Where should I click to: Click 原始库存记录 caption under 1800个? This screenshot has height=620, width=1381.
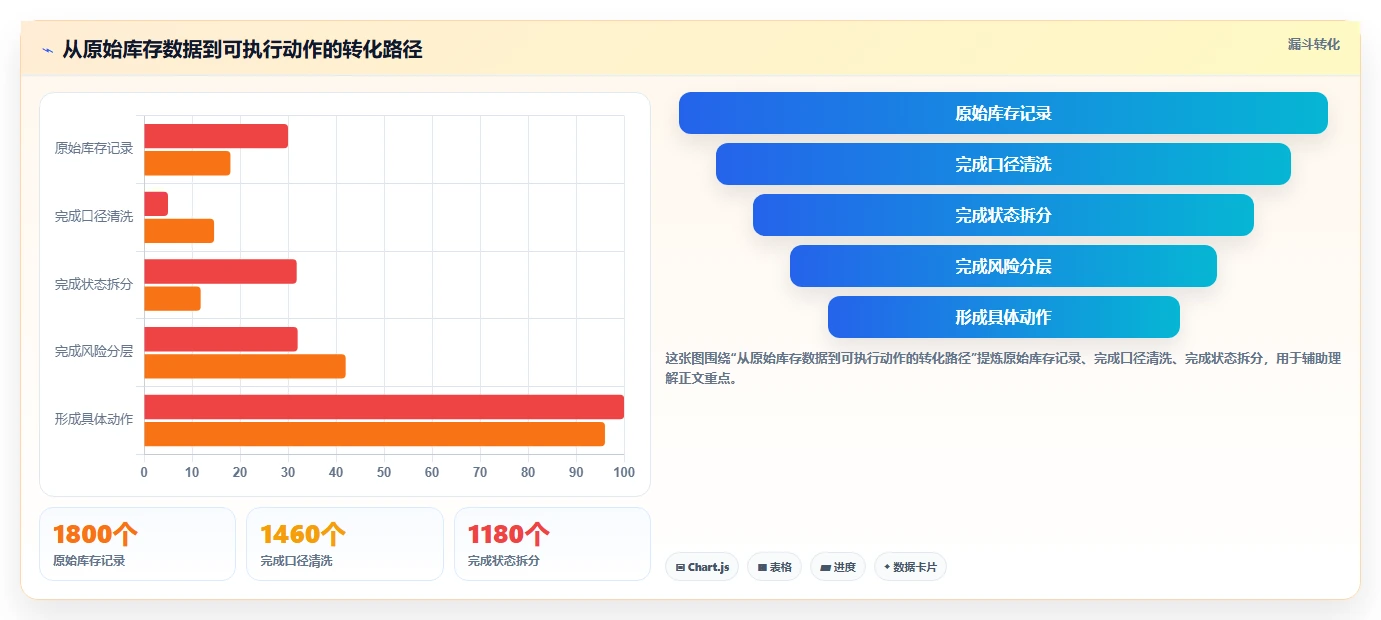pos(89,561)
